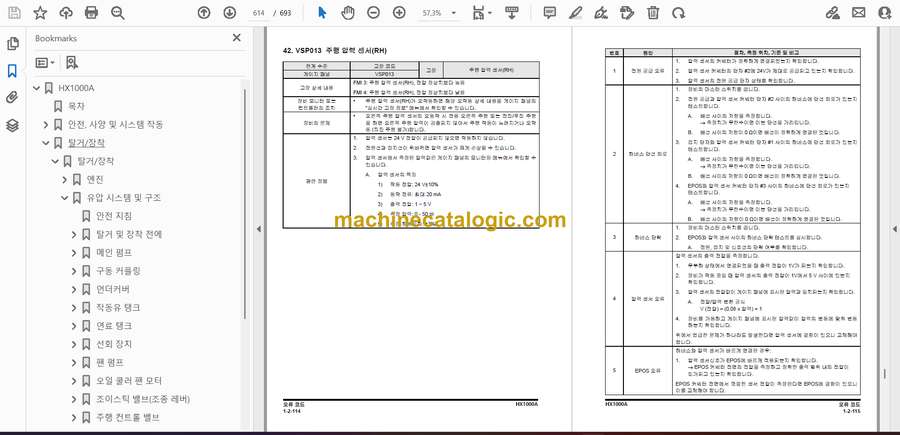Click the page number field showing 614
This screenshot has width=900, height=435.
[x=259, y=13]
